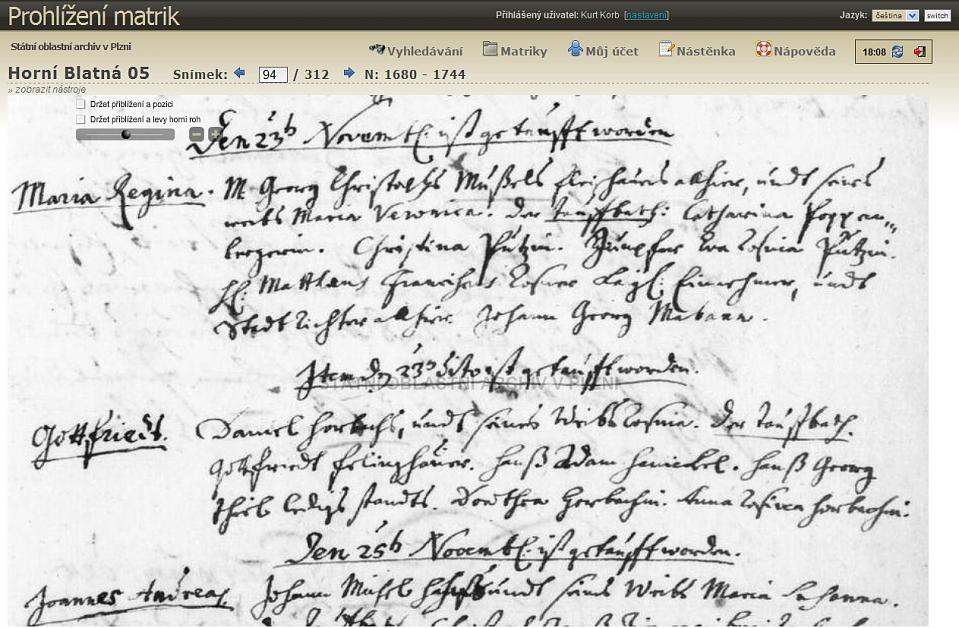Image resolution: width=959 pixels, height=628 pixels.
Task: Click the zoom level slider handle
Action: [126, 134]
